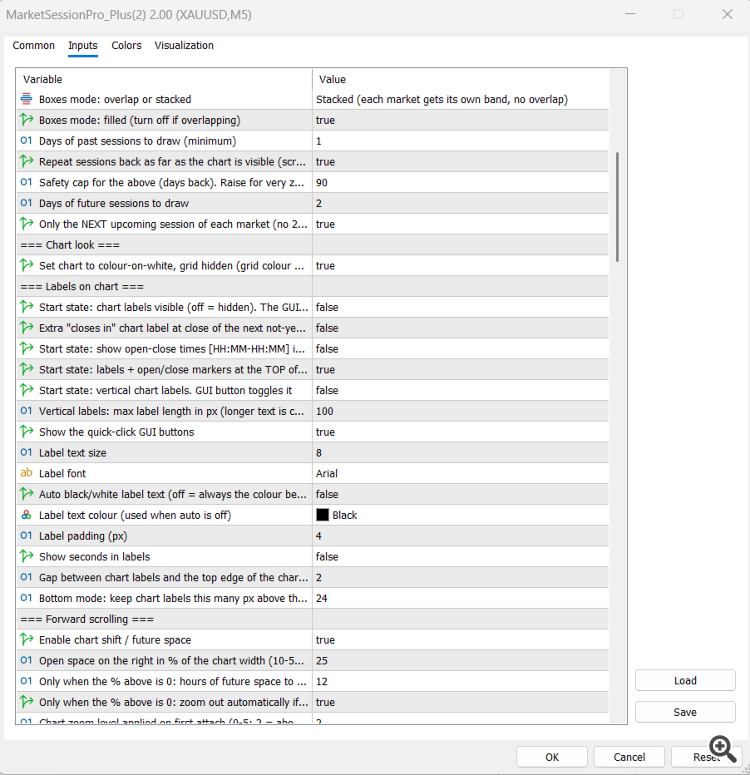Click the bool icon for Extra "closes in" chart label
750x775 pixels.
(26, 328)
